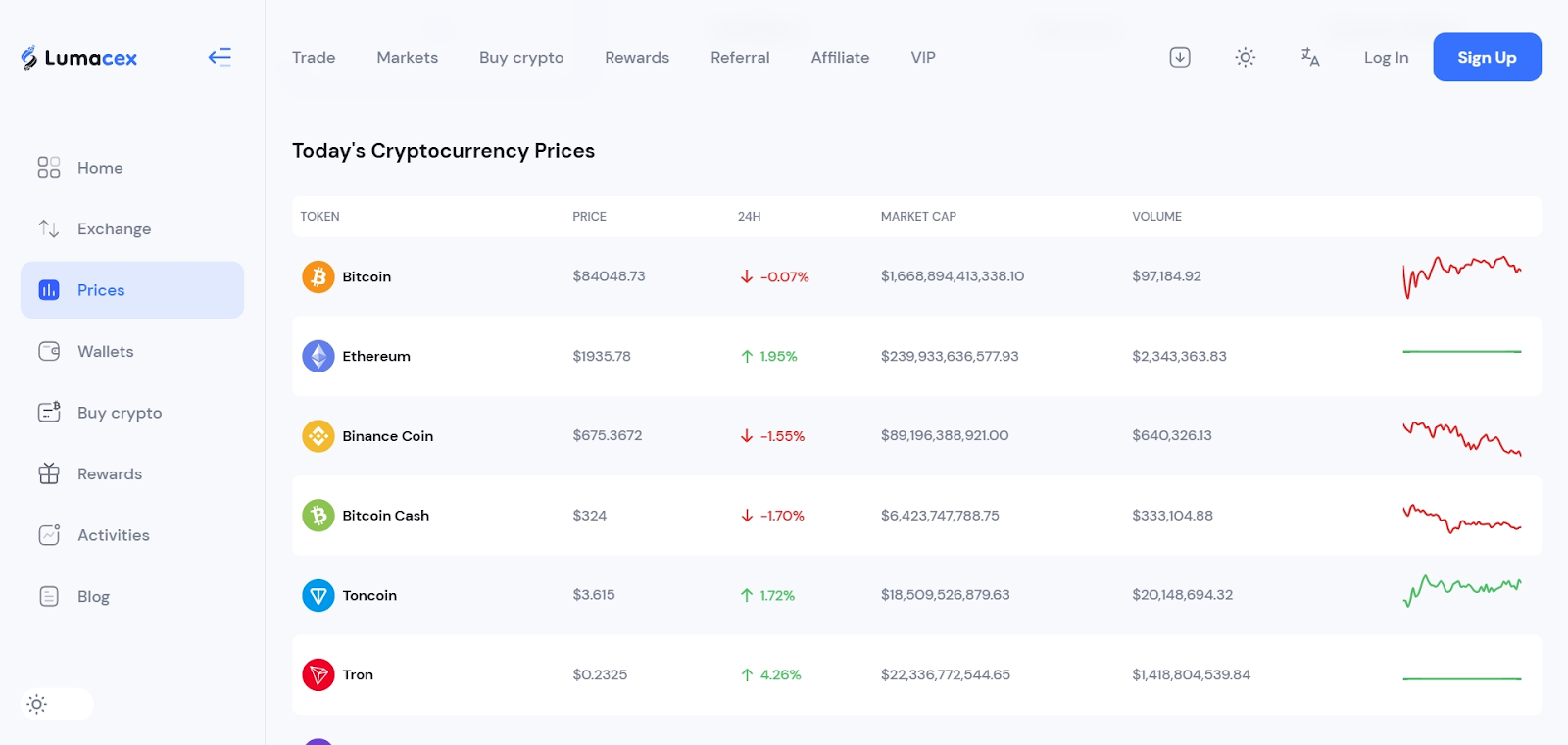Open language selector translate icon
The image size is (1568, 745).
(x=1310, y=57)
